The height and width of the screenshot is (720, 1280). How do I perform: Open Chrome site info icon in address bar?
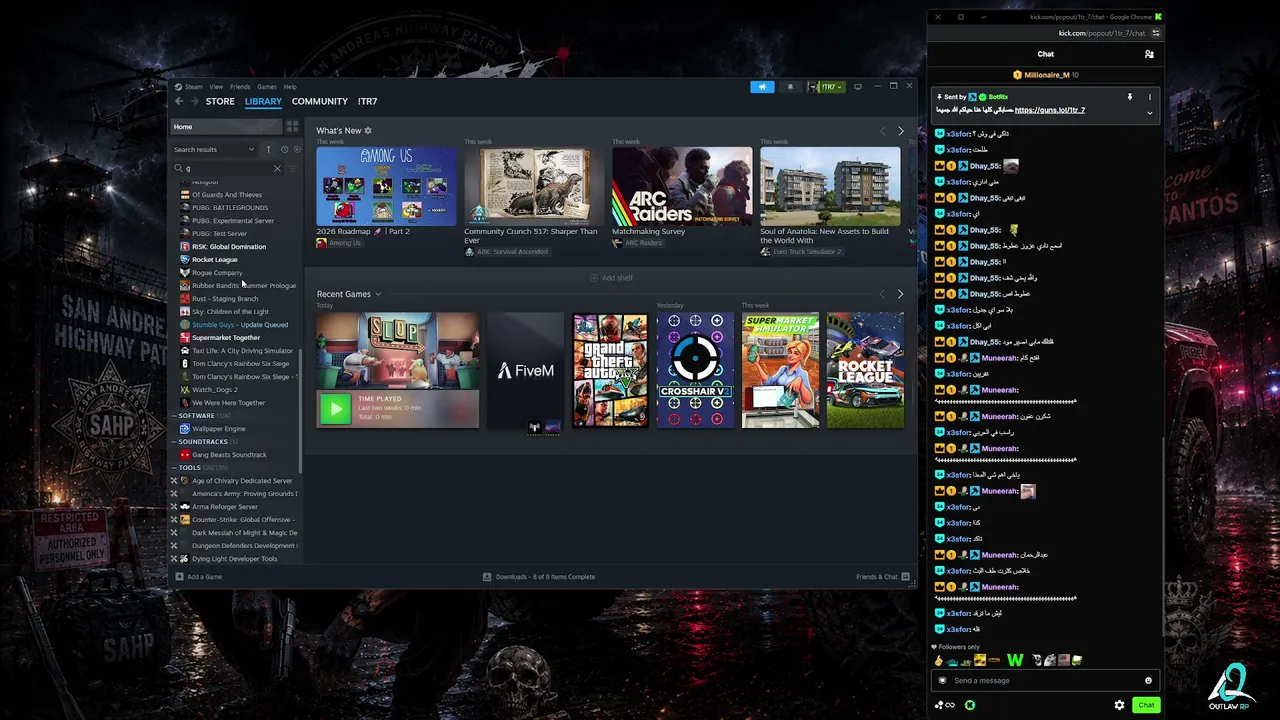click(1156, 33)
